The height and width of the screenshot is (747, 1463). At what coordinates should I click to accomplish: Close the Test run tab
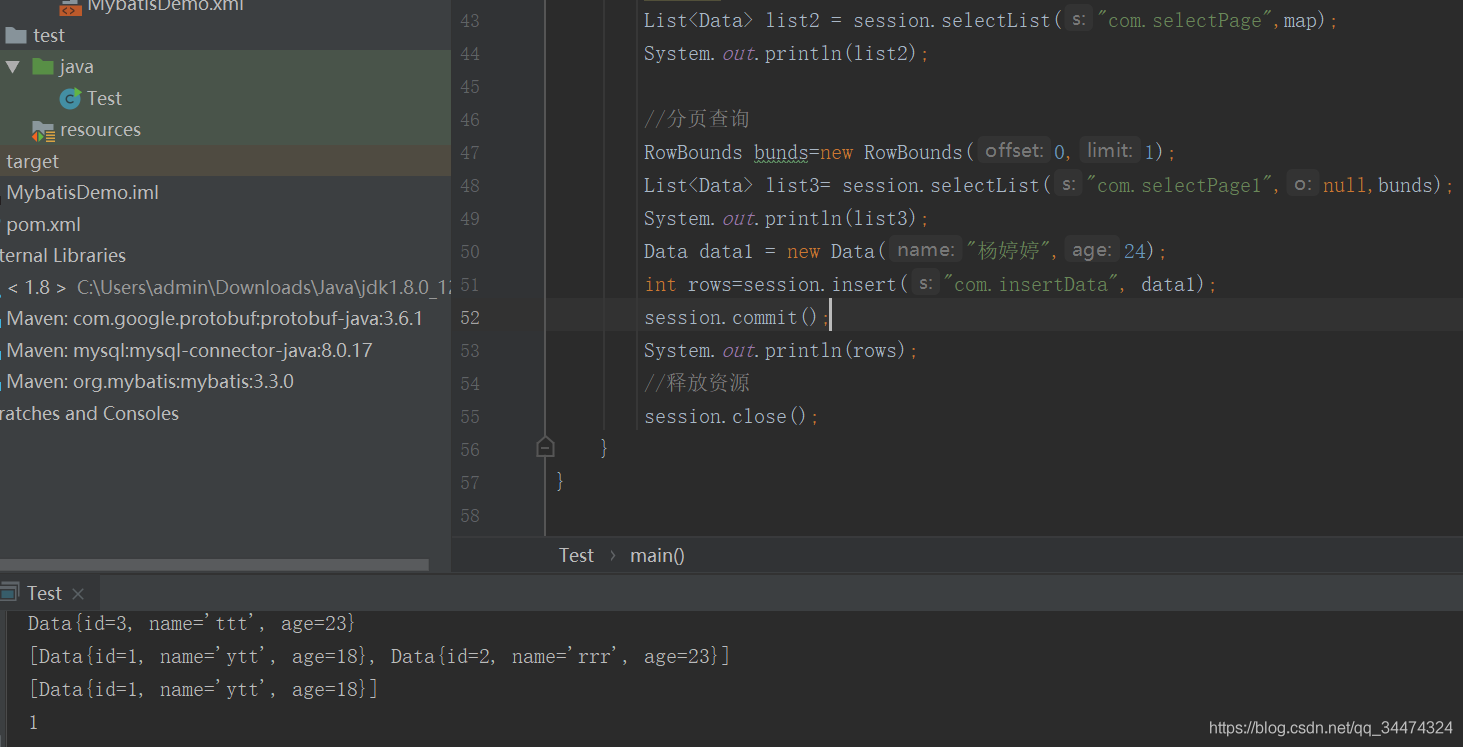78,594
